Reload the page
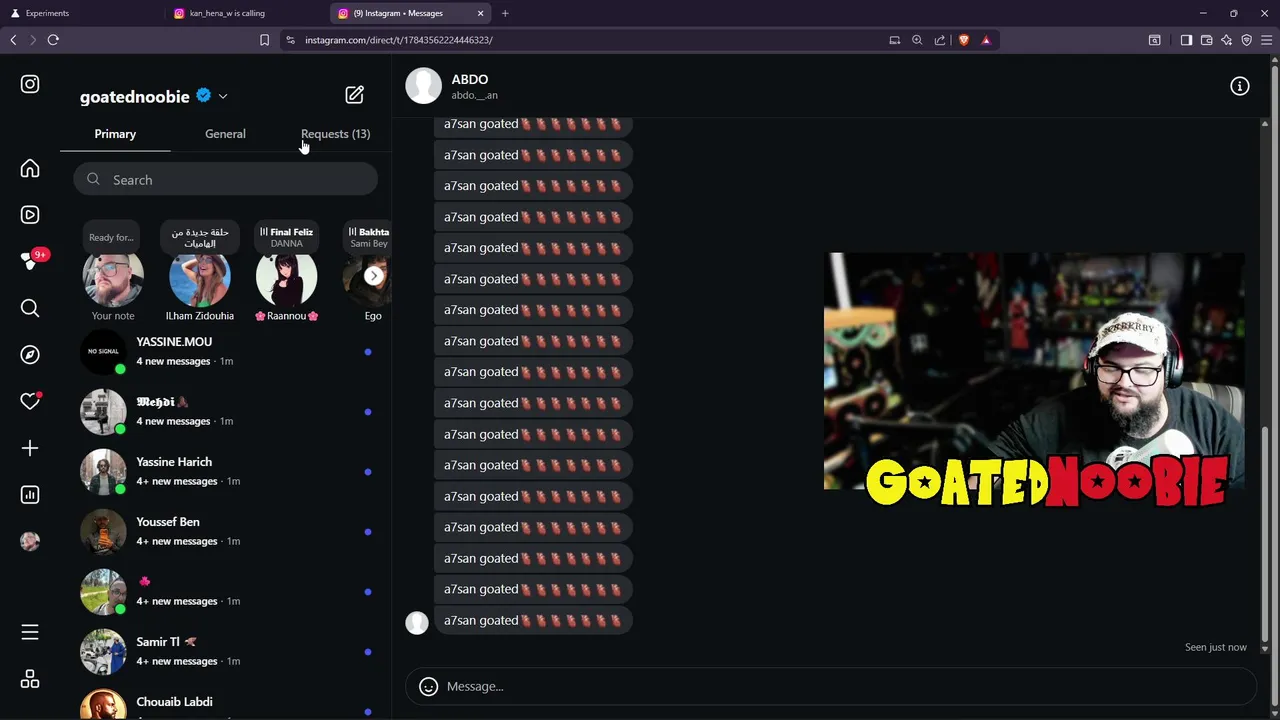 point(53,40)
